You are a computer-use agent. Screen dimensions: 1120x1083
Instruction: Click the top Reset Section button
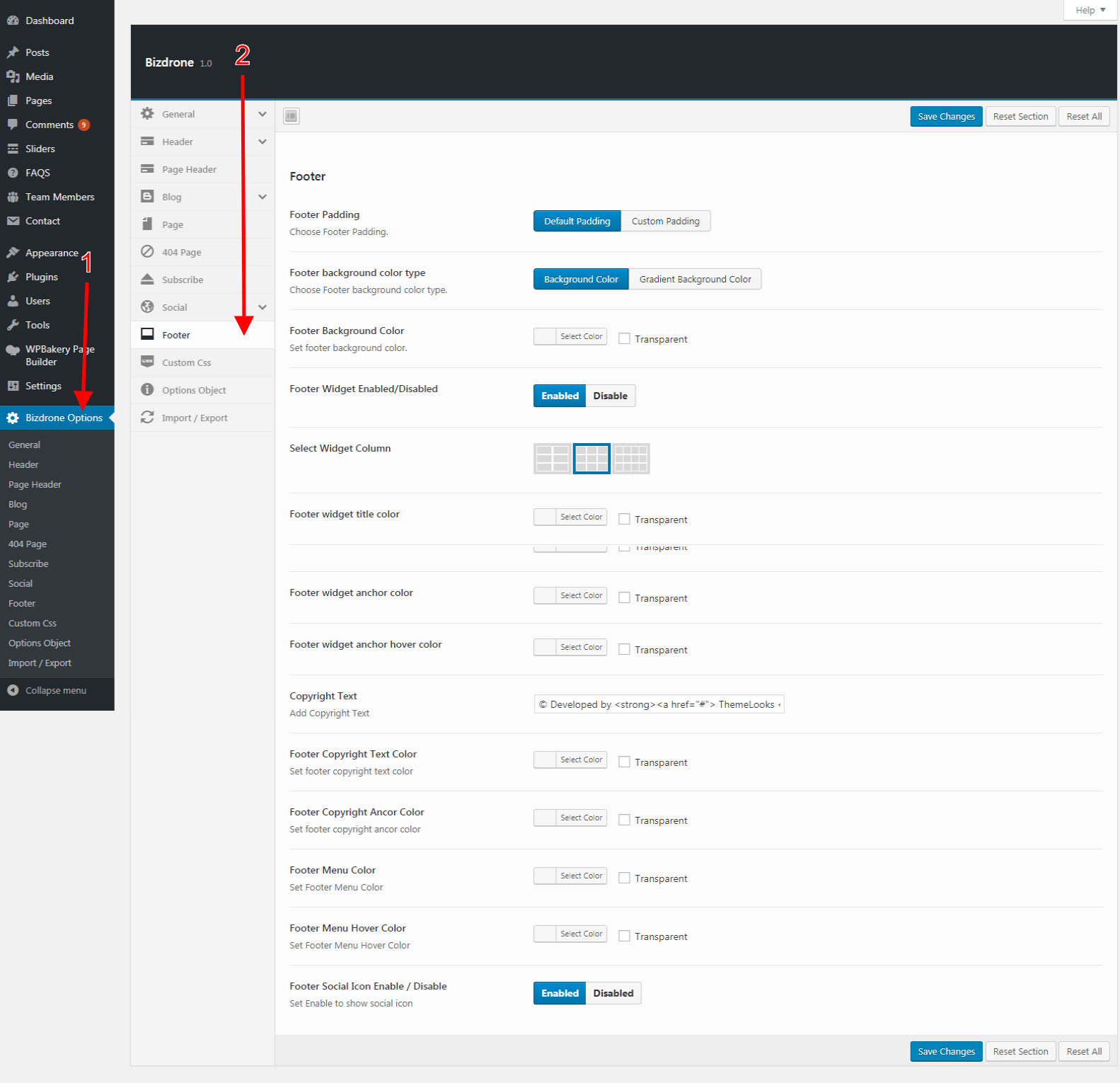[x=1020, y=116]
